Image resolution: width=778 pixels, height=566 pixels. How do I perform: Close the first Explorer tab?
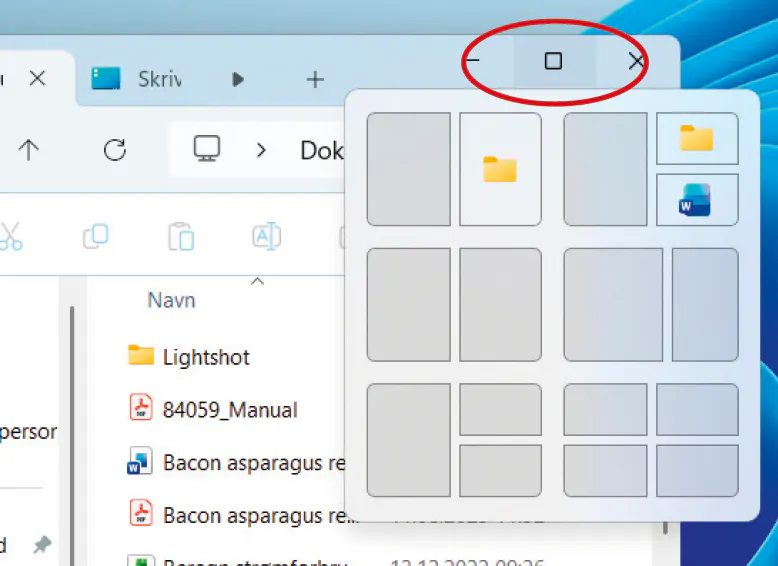point(37,78)
